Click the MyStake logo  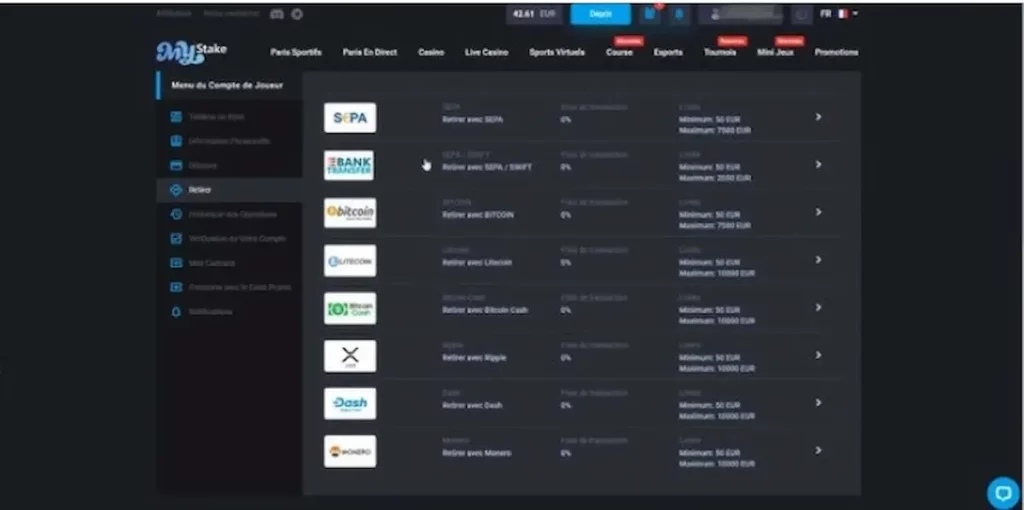191,52
